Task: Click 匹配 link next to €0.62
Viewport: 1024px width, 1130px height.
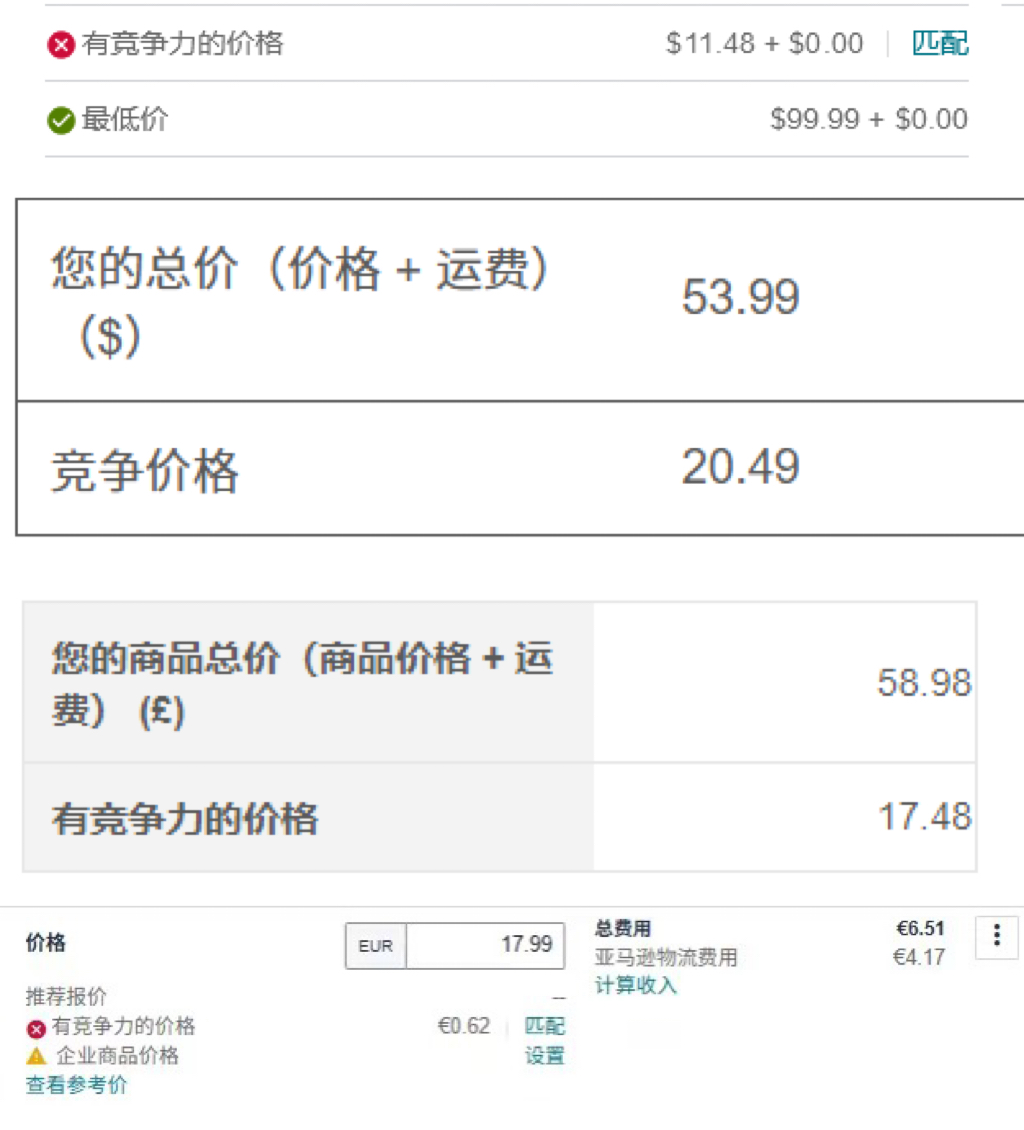Action: pos(545,1026)
